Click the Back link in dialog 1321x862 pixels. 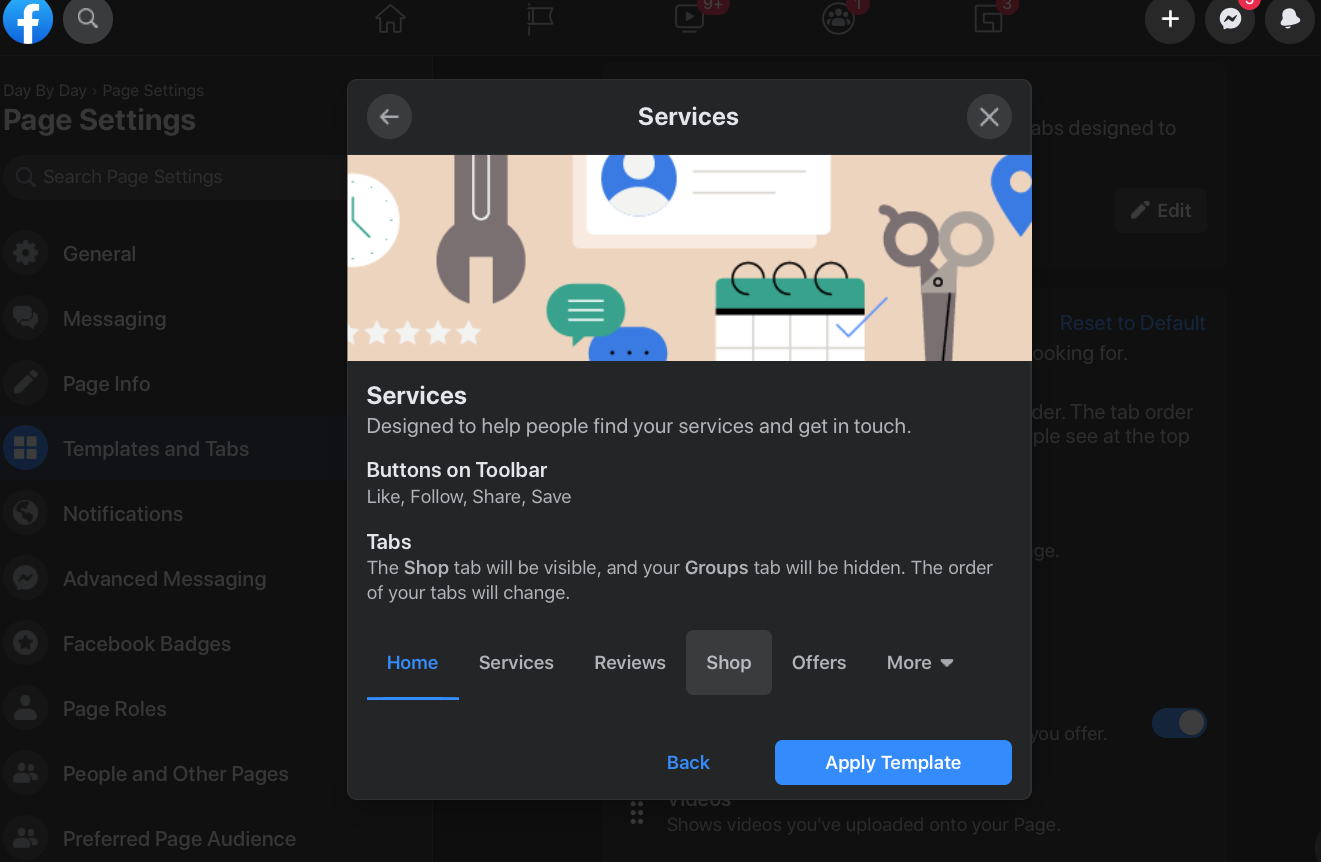click(688, 762)
